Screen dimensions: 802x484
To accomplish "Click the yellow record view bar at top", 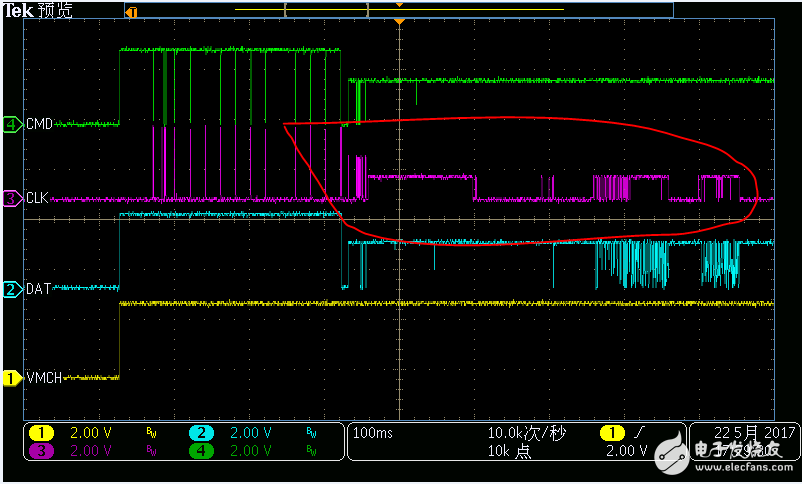I will tap(399, 9).
